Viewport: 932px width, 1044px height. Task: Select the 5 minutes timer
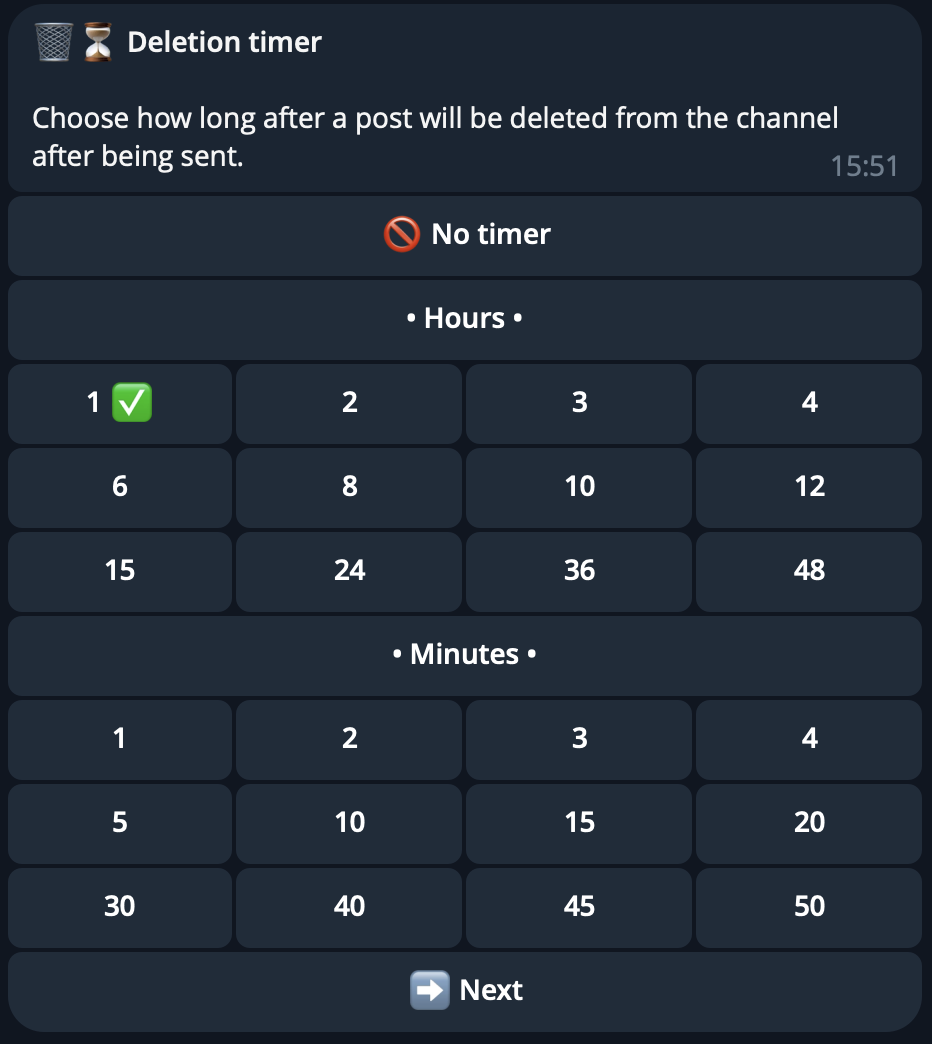click(120, 822)
